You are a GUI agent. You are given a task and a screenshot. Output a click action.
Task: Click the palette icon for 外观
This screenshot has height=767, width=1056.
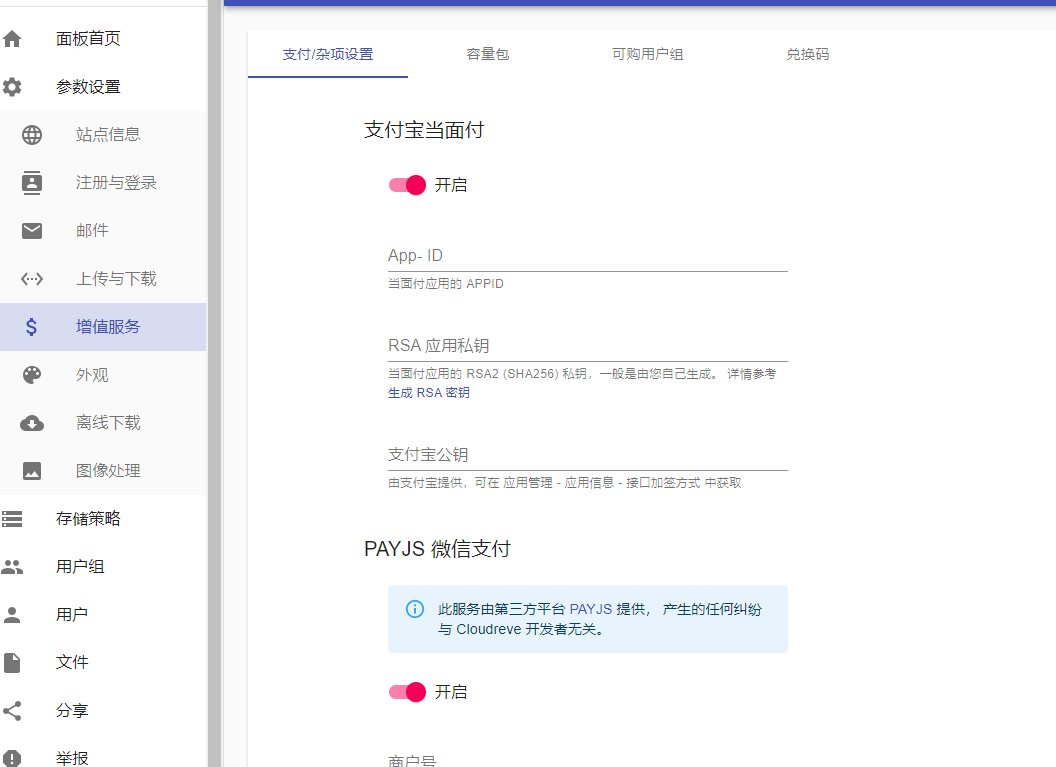tap(32, 375)
